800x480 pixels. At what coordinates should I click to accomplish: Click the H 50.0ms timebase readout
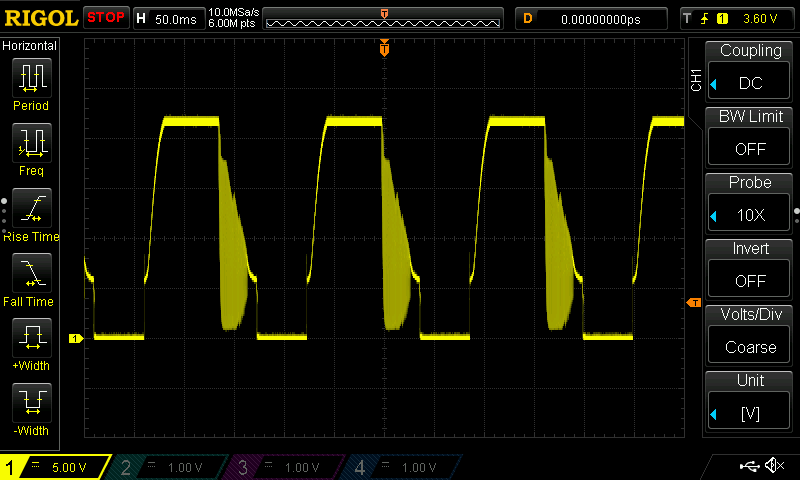point(169,19)
